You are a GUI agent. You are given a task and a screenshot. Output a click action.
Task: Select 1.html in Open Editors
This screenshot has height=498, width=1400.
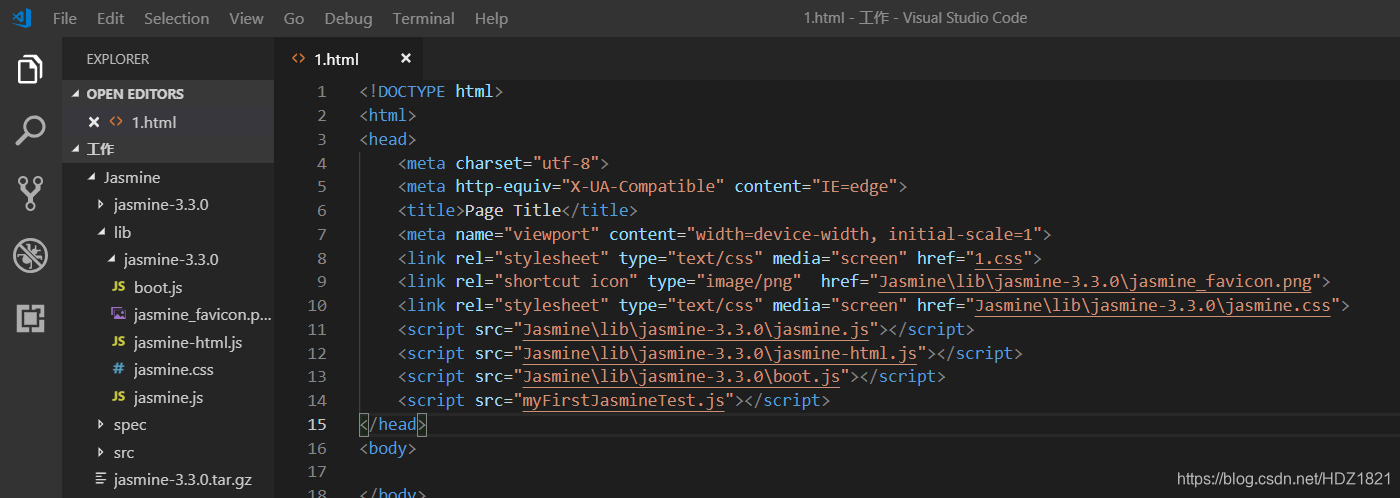click(168, 122)
